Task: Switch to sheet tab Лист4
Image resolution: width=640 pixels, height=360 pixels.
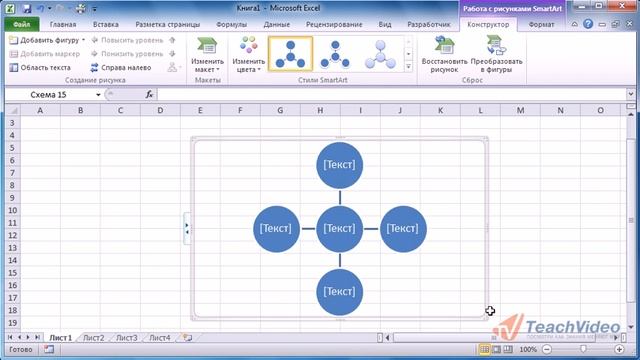Action: [x=160, y=338]
